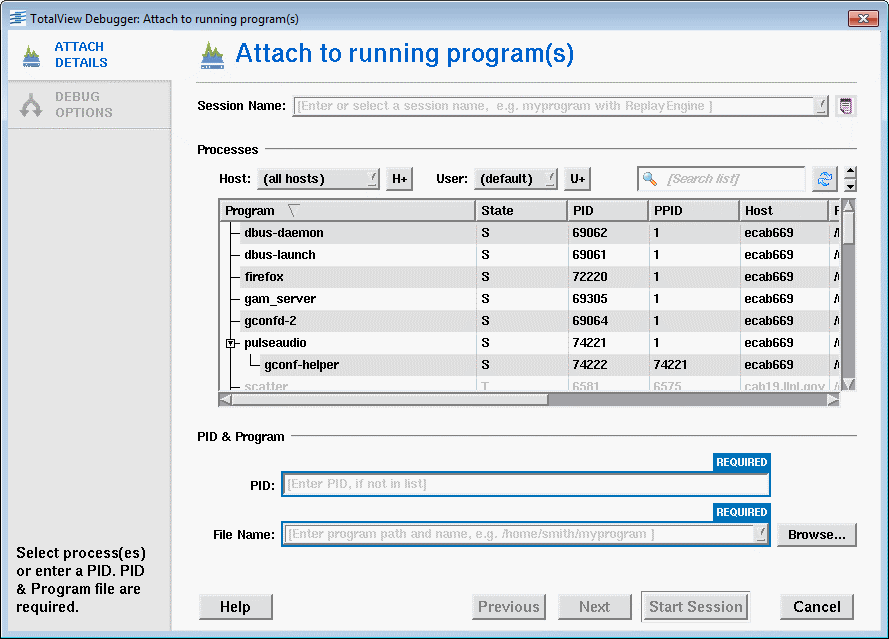Close the TotalView Debugger window

pyautogui.click(x=863, y=18)
